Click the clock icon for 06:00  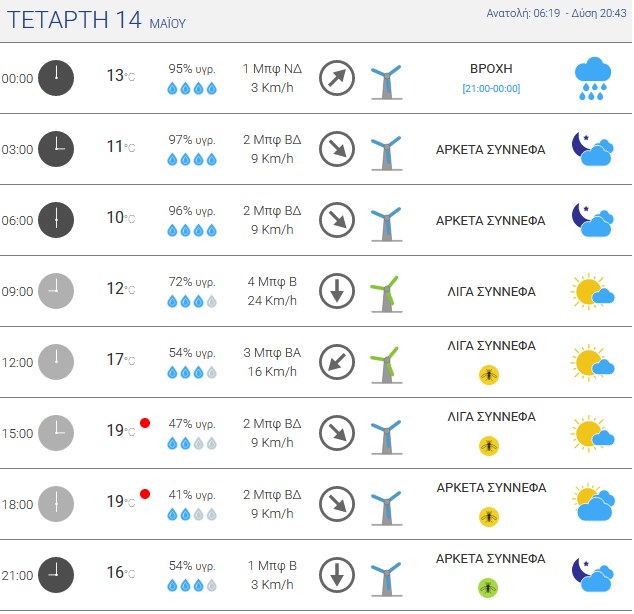point(56,220)
